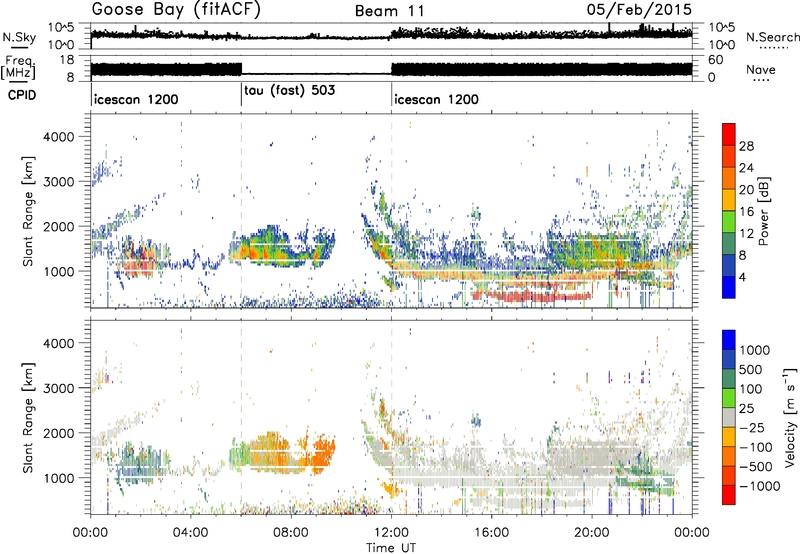Click the "-500" label on the Velocity colorbar
800x554 pixels.
[755, 466]
